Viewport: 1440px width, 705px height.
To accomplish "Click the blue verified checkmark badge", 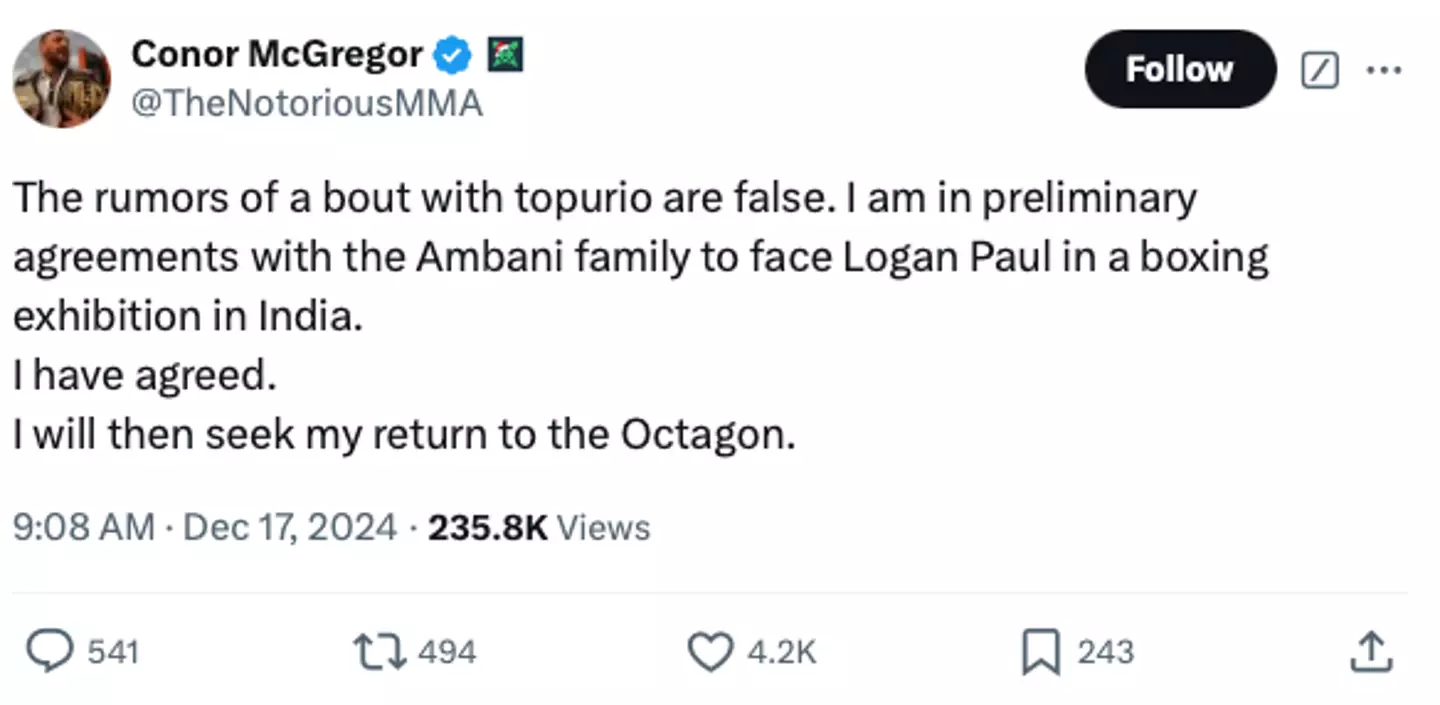I will (x=452, y=55).
